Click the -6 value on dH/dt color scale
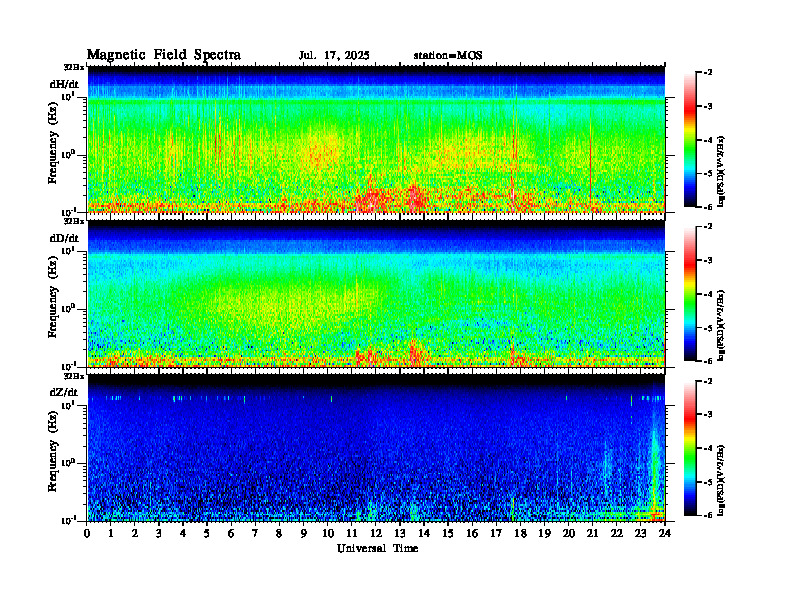This screenshot has width=792, height=612. 708,207
